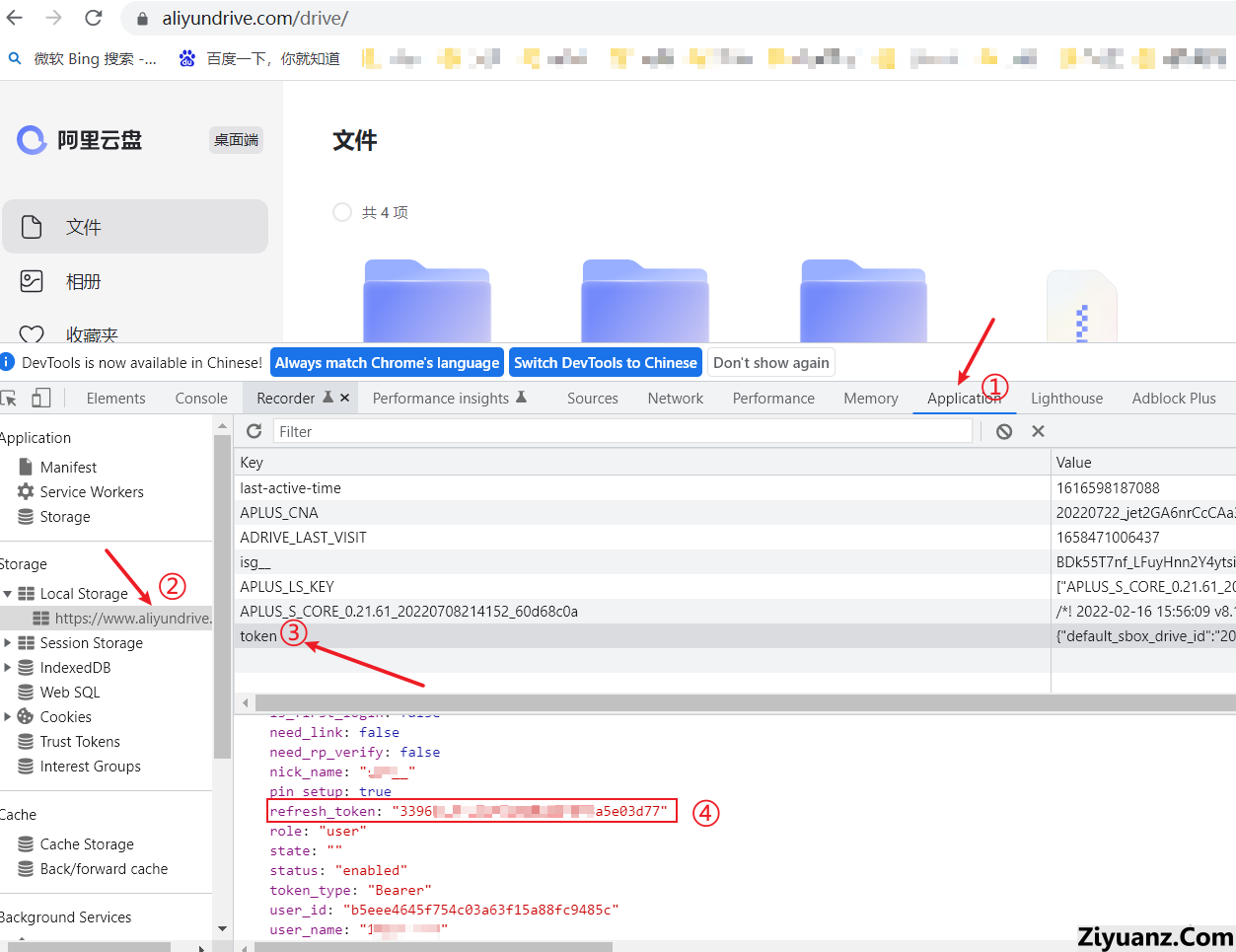Click the delete selected X icon

click(x=1038, y=431)
